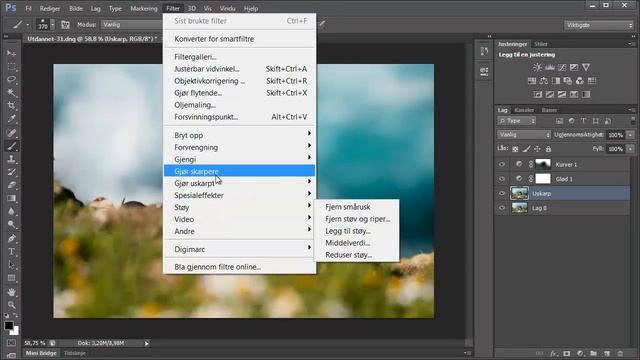
Task: Select the Lasso tool
Action: (11, 80)
